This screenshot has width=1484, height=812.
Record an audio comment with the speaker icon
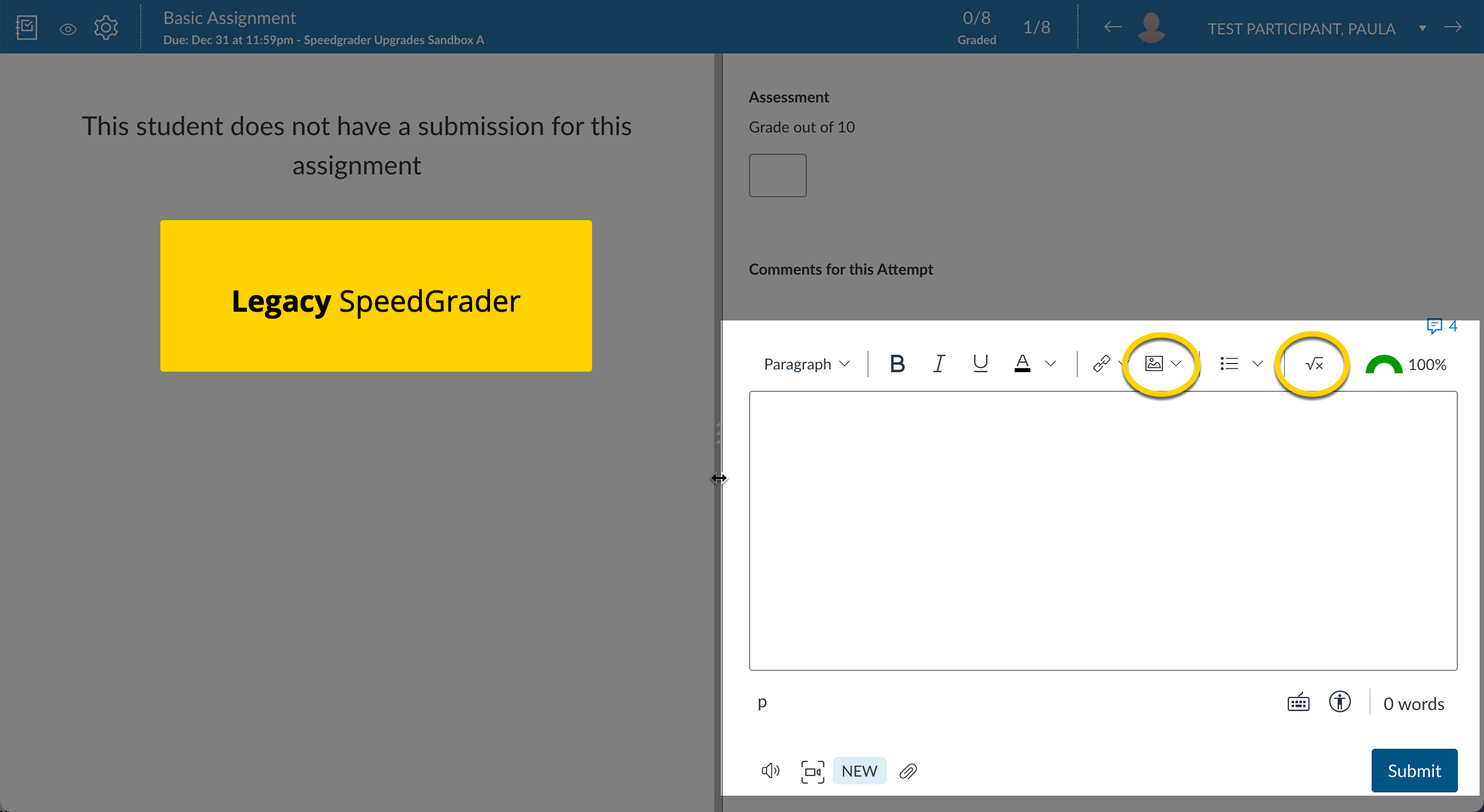pyautogui.click(x=770, y=771)
